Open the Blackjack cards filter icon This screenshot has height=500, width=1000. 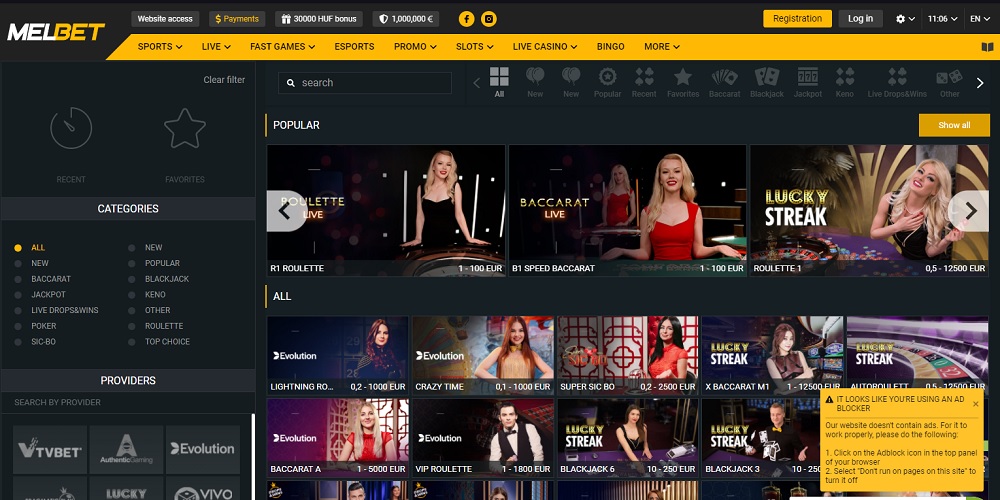tap(767, 78)
